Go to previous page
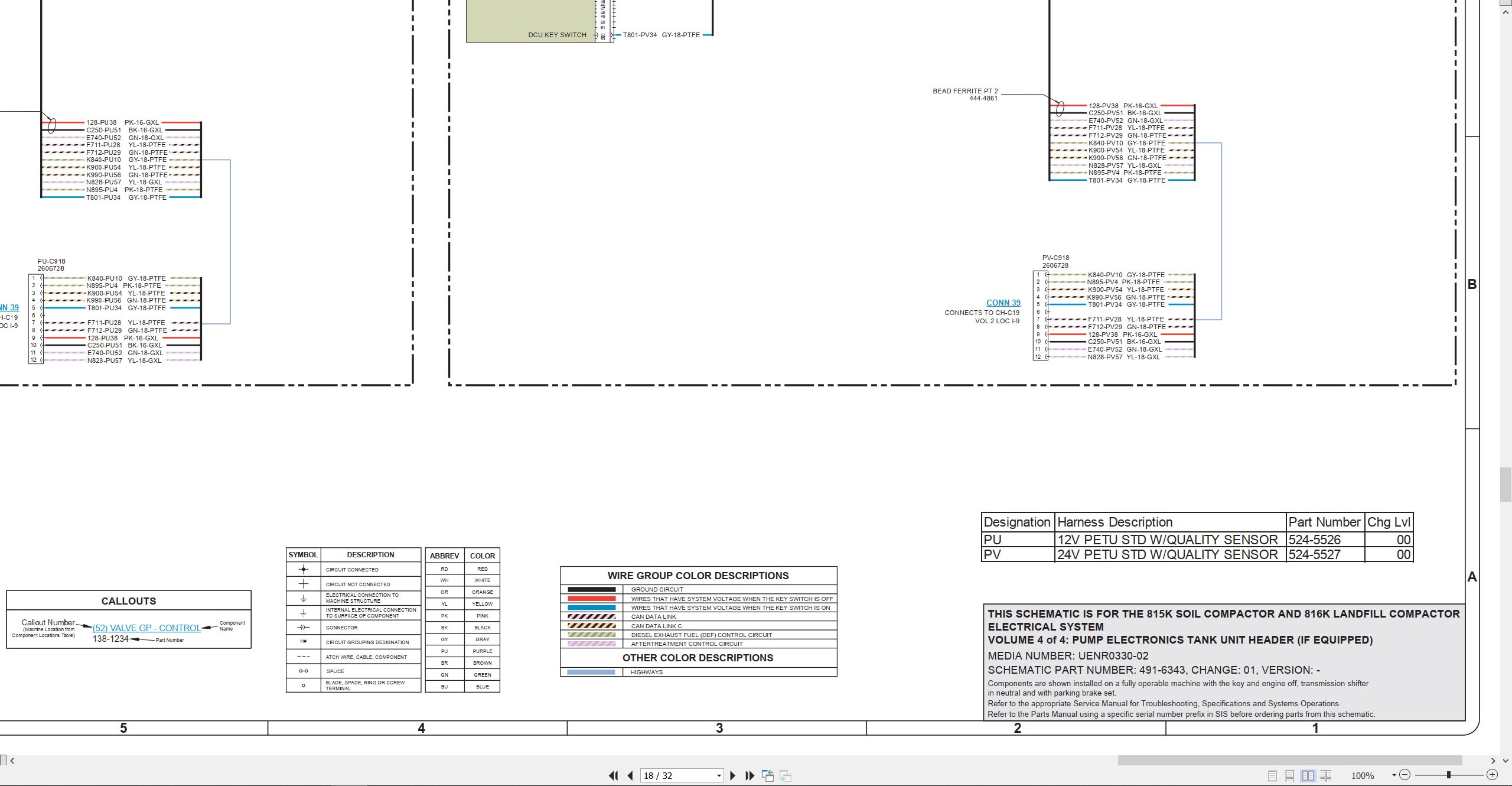The width and height of the screenshot is (1512, 786). pyautogui.click(x=630, y=775)
